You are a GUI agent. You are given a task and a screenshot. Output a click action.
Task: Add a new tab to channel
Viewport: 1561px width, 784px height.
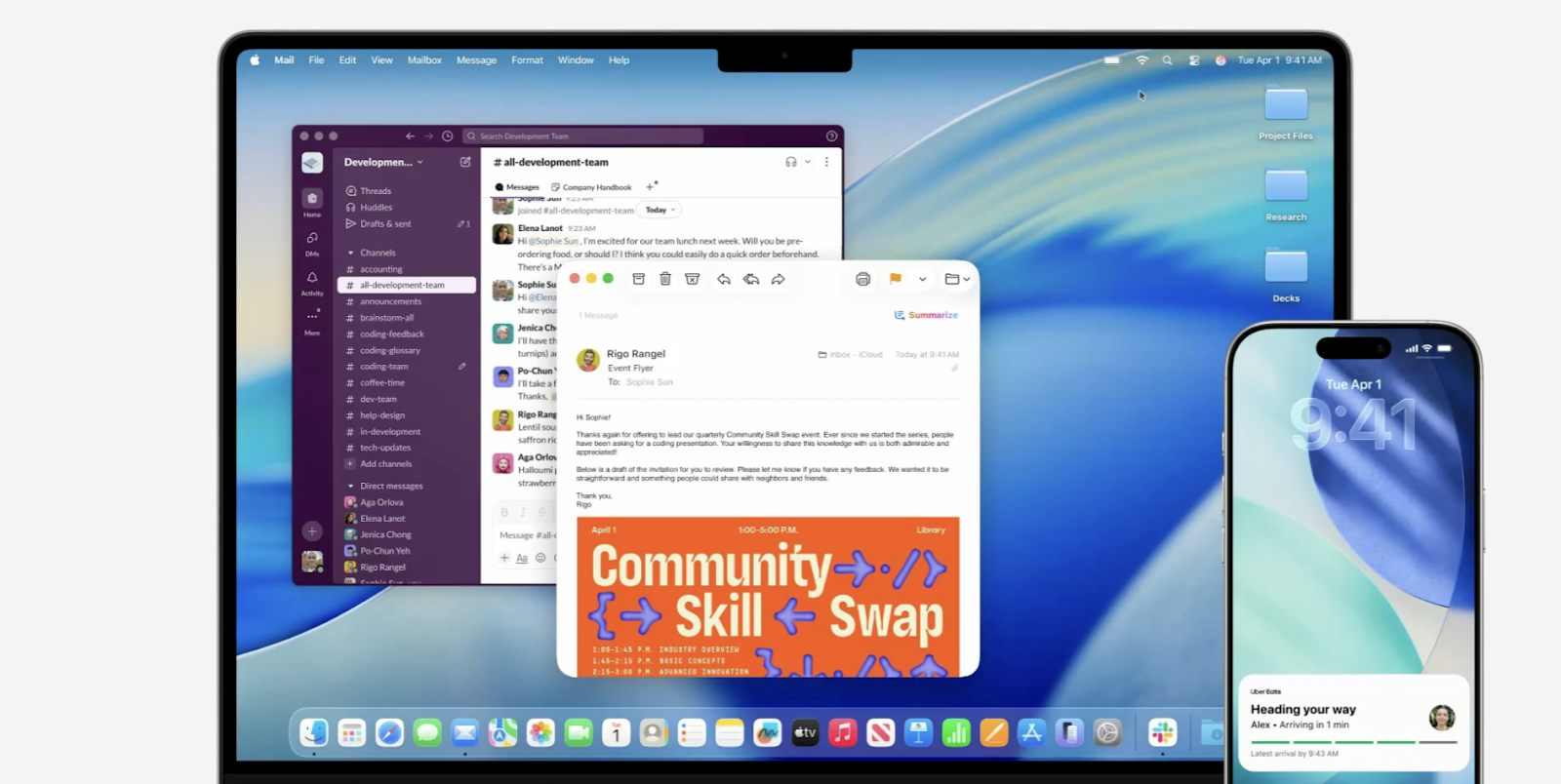(x=651, y=186)
